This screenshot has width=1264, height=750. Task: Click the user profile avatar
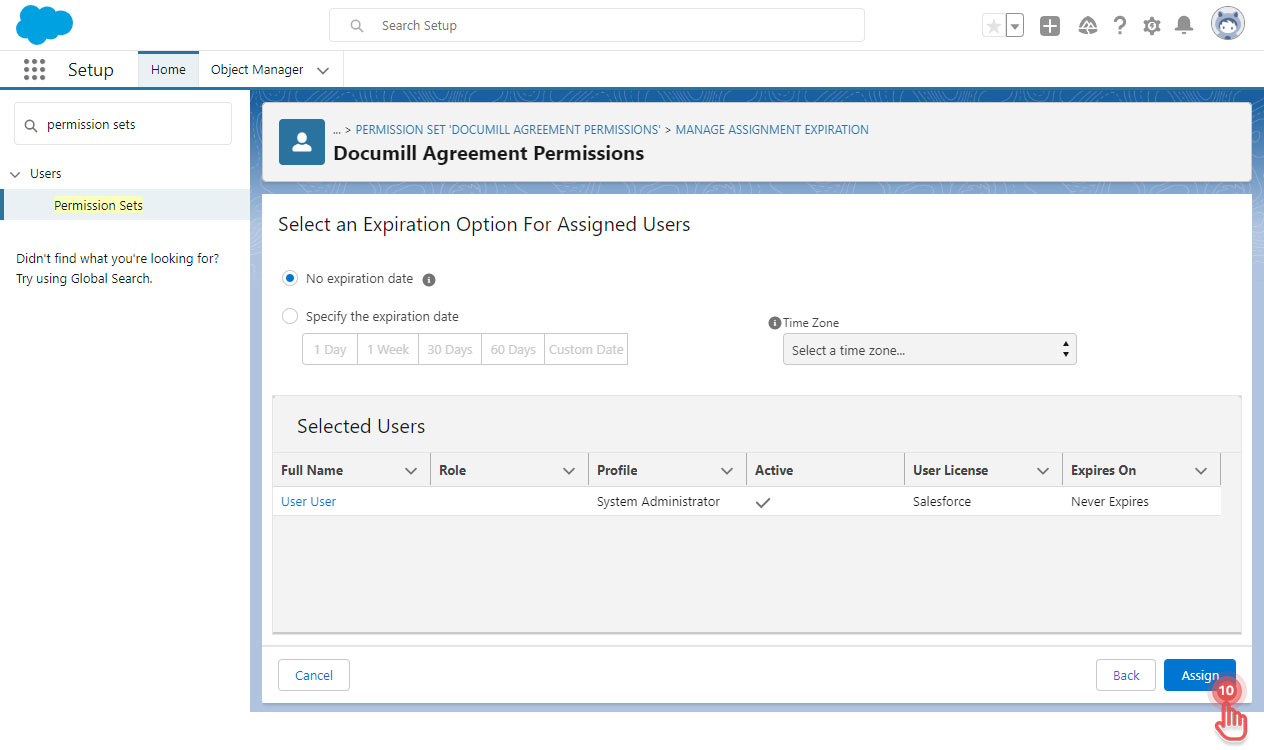tap(1227, 23)
